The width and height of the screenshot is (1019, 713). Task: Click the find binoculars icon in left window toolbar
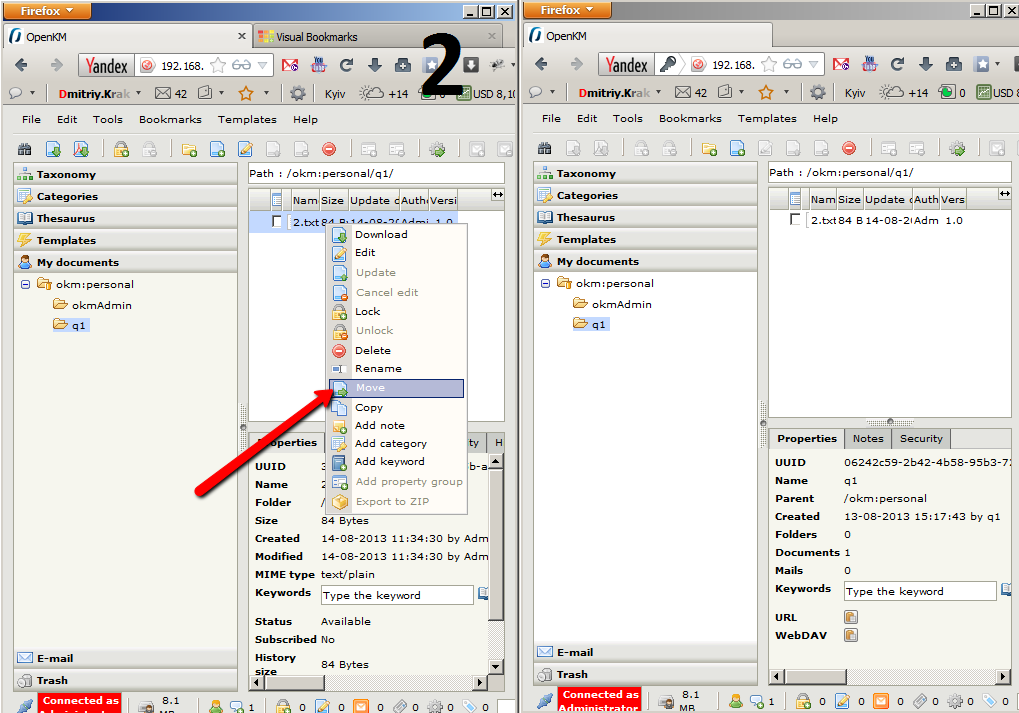tap(25, 150)
